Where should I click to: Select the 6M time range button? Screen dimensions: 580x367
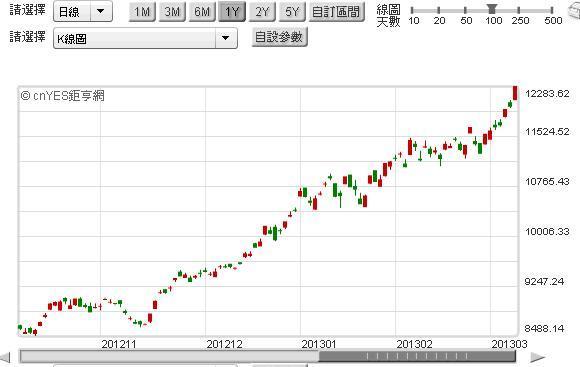click(x=202, y=11)
